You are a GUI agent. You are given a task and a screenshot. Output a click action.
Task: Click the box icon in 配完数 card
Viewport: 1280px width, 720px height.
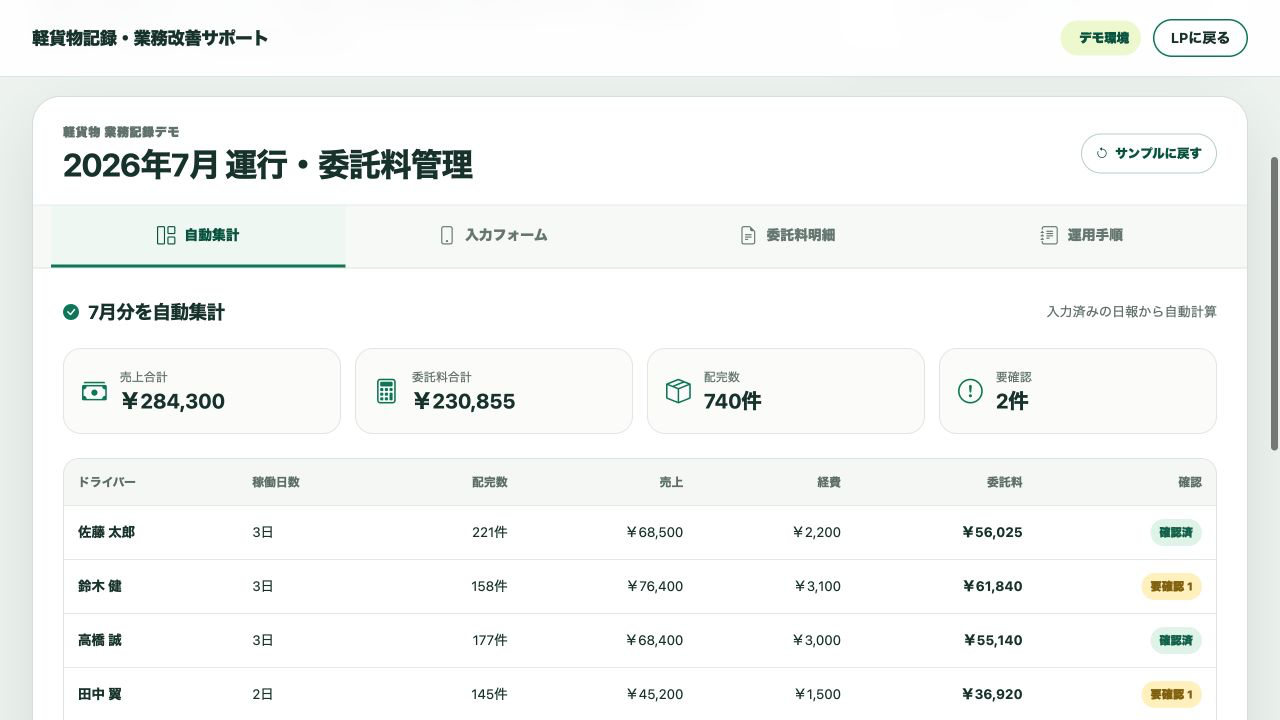pos(678,391)
